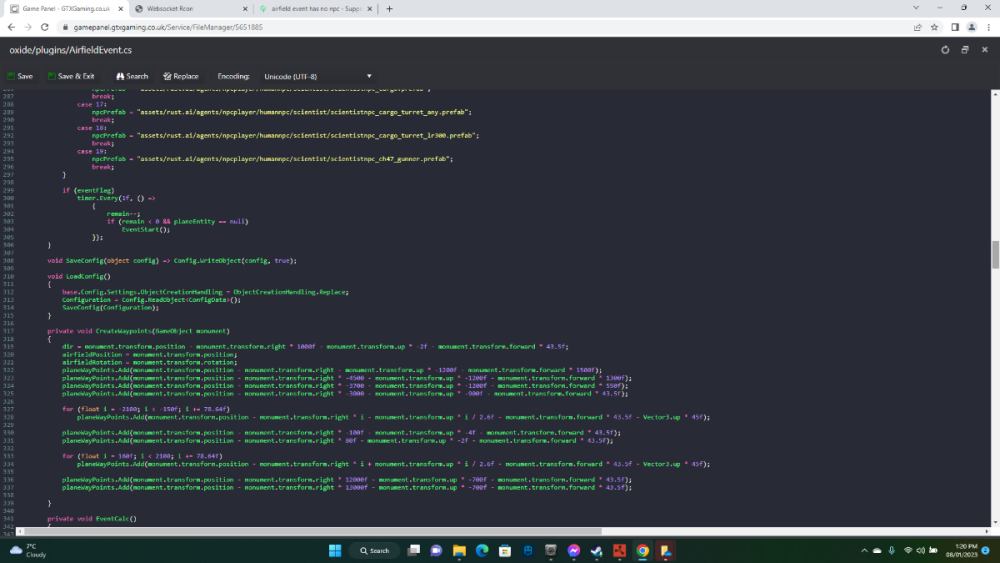Open Microsoft Store on taskbar

(505, 550)
